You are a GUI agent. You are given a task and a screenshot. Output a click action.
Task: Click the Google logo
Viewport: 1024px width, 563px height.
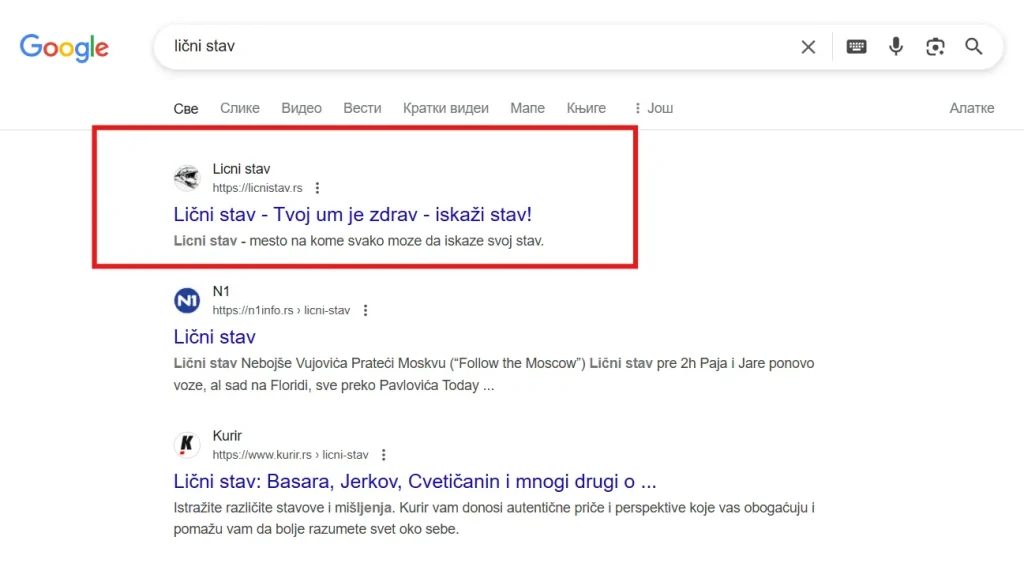pyautogui.click(x=64, y=47)
